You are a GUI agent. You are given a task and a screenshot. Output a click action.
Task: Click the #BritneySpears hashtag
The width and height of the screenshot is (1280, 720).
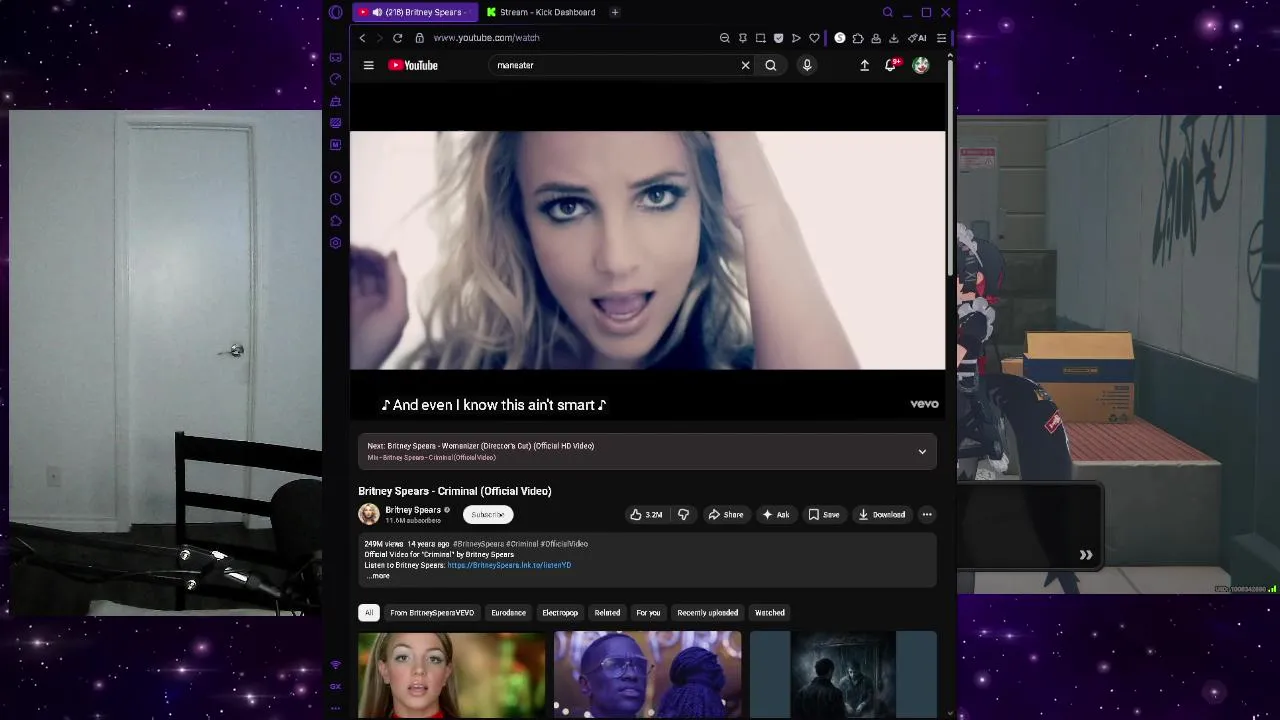[478, 544]
